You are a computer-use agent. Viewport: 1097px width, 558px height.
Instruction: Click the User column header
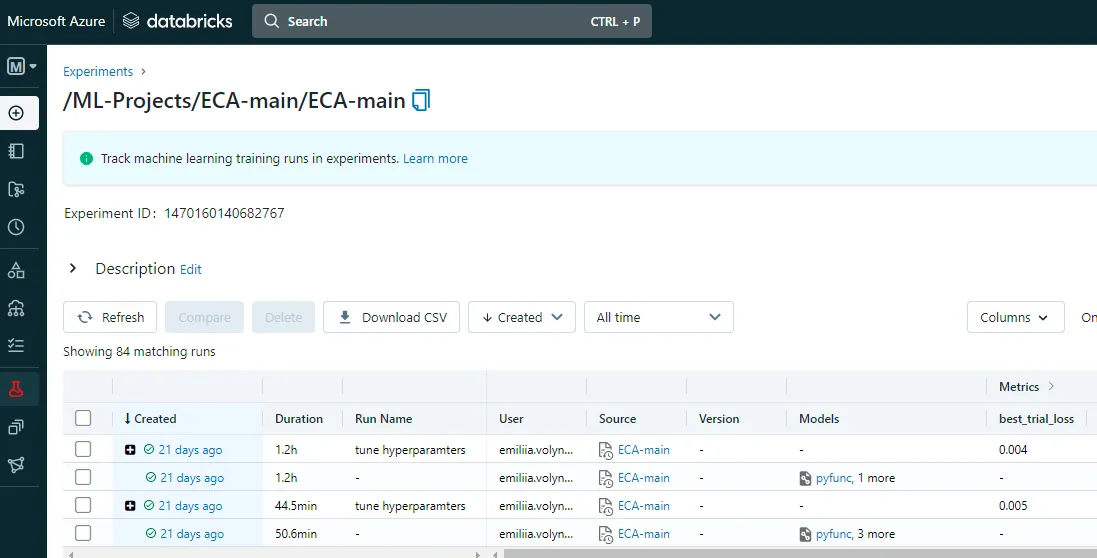point(511,419)
